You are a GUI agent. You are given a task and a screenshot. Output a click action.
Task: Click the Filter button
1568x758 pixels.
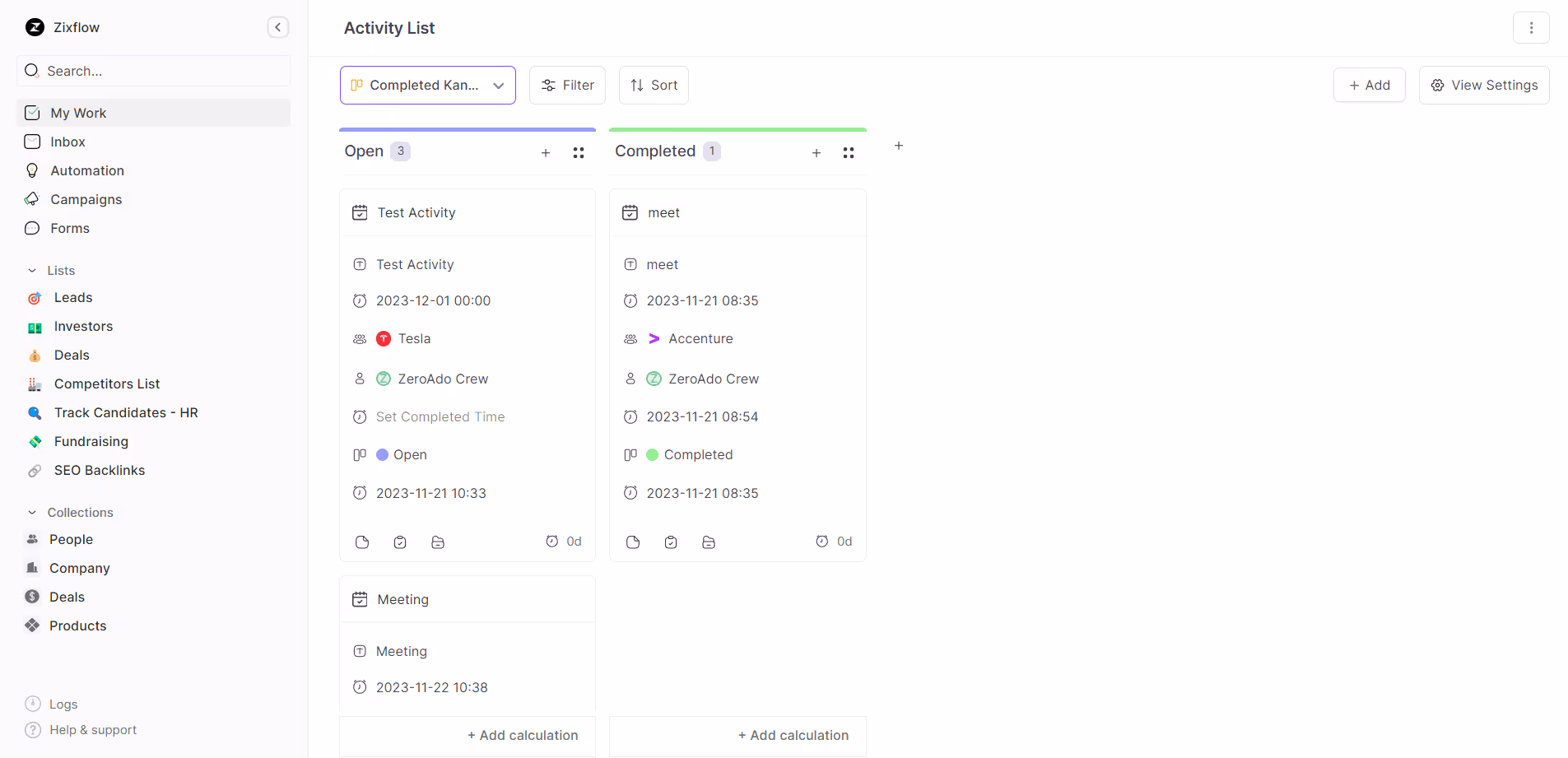point(567,86)
